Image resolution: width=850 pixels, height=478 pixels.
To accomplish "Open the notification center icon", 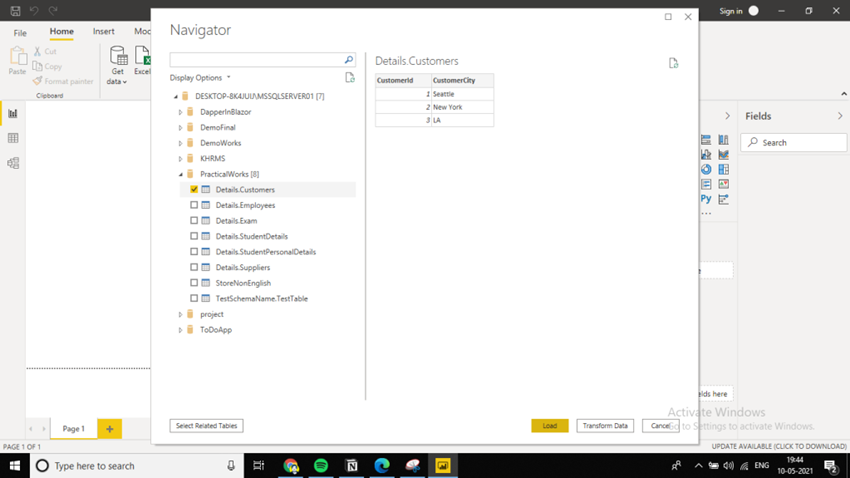I will point(830,466).
